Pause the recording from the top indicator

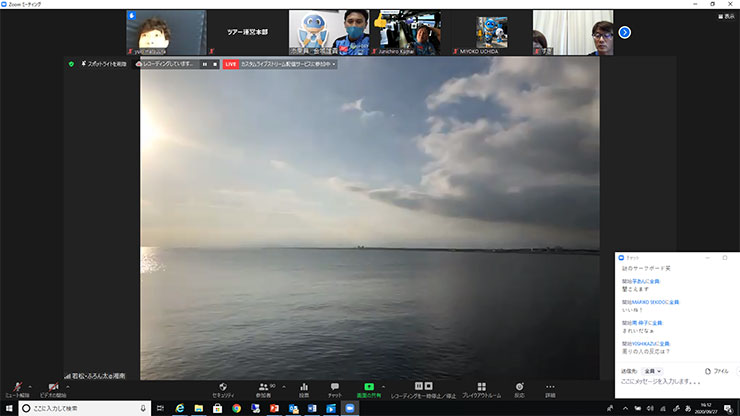pyautogui.click(x=204, y=64)
